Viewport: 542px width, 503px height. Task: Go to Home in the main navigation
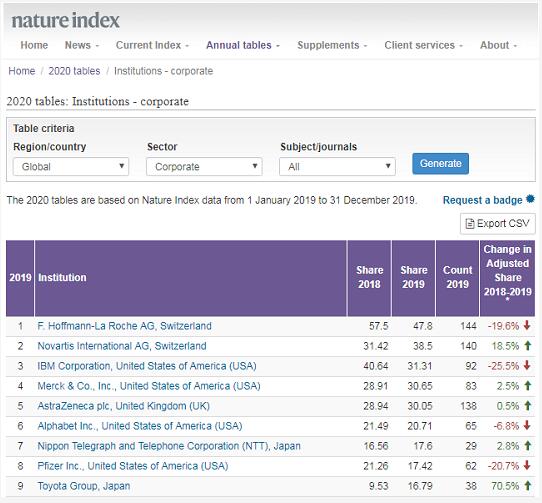point(34,45)
